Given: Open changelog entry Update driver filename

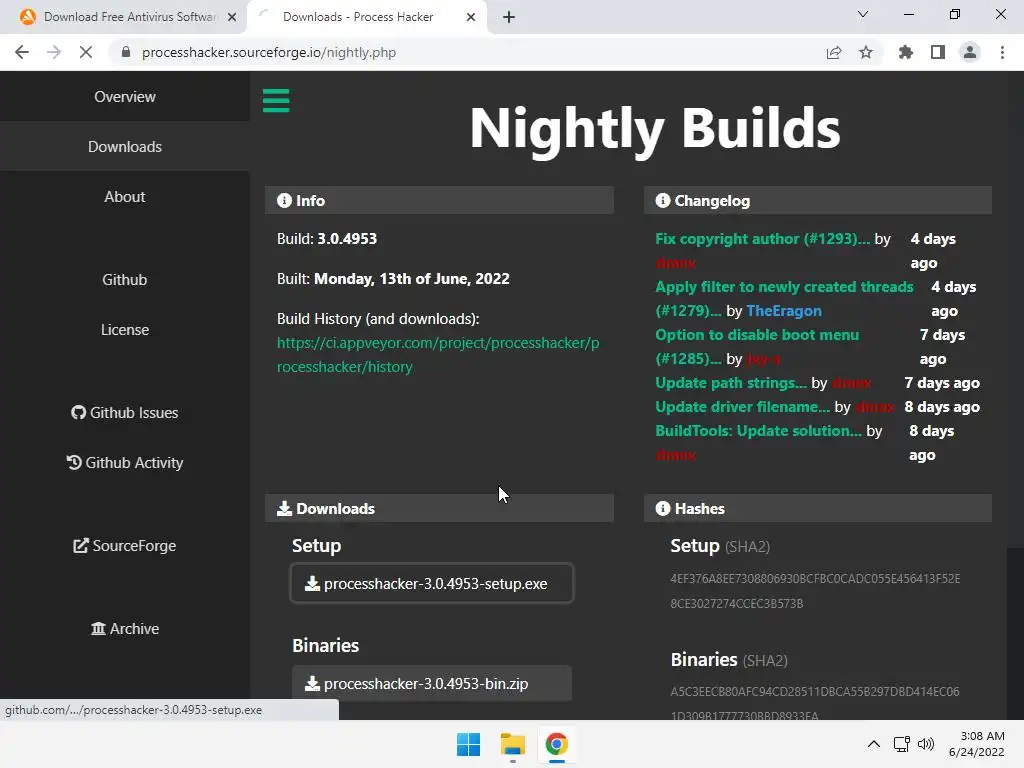Looking at the screenshot, I should [743, 407].
